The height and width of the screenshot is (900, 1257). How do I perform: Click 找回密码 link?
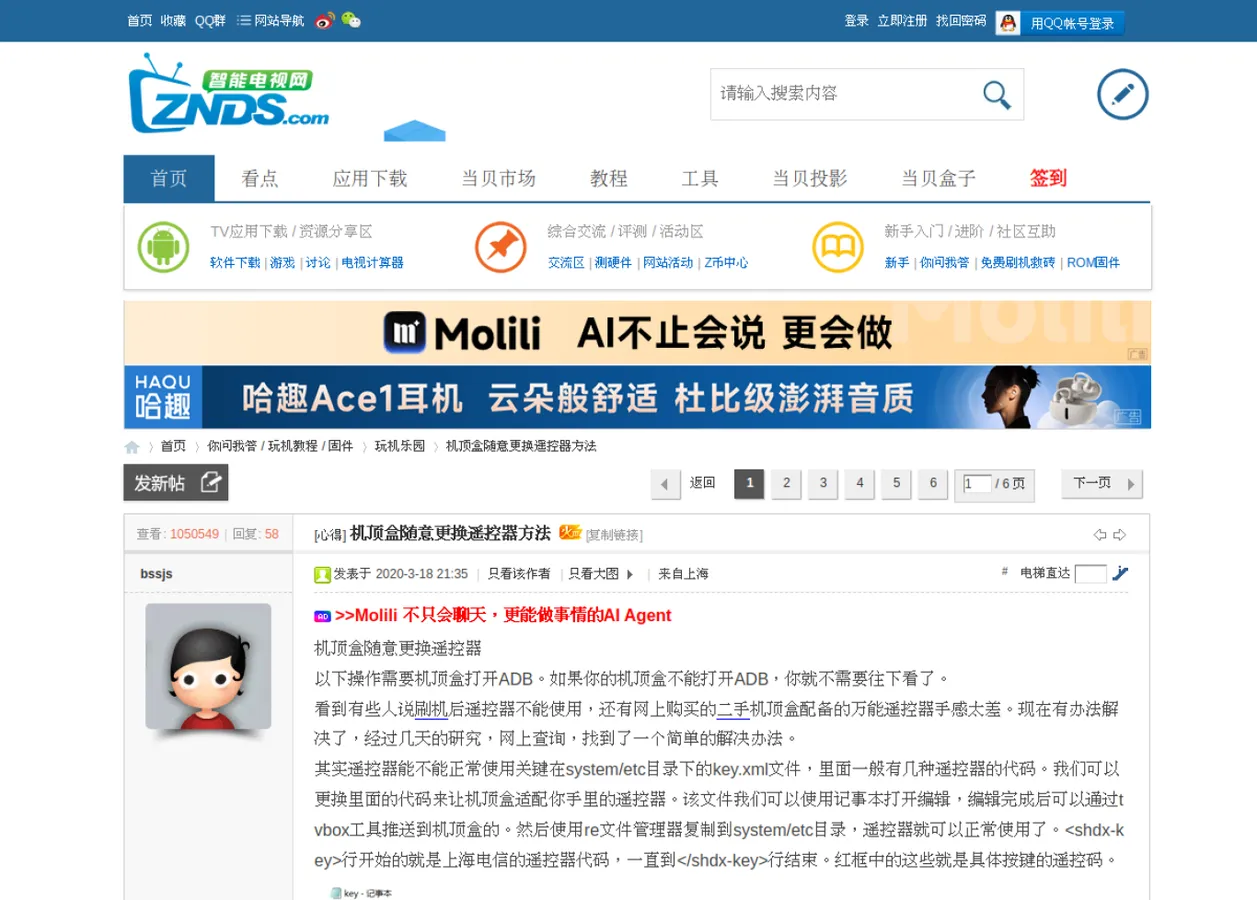point(961,20)
